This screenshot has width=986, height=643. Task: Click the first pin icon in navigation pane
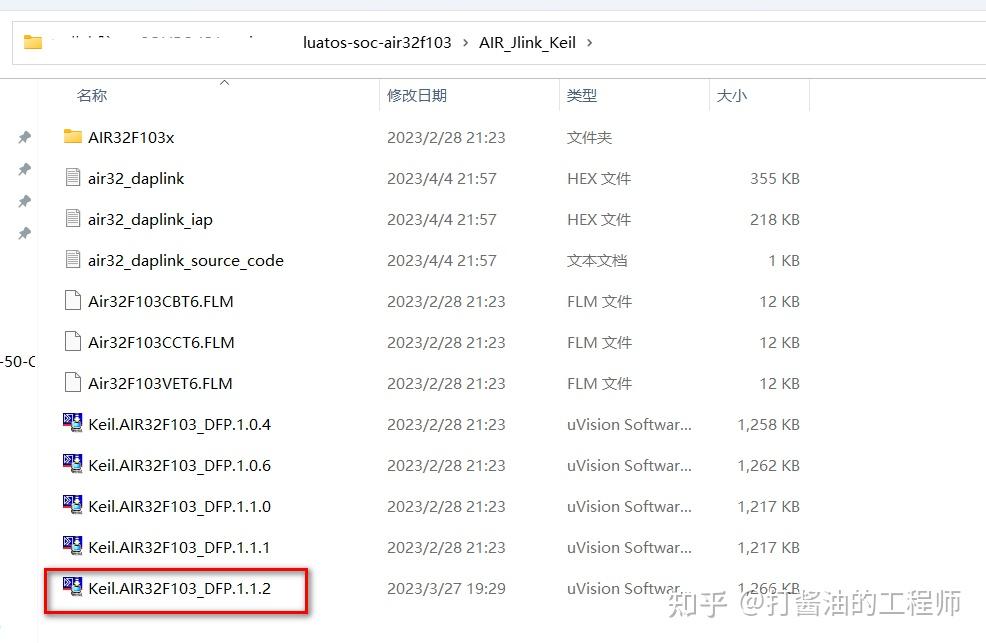pyautogui.click(x=25, y=136)
